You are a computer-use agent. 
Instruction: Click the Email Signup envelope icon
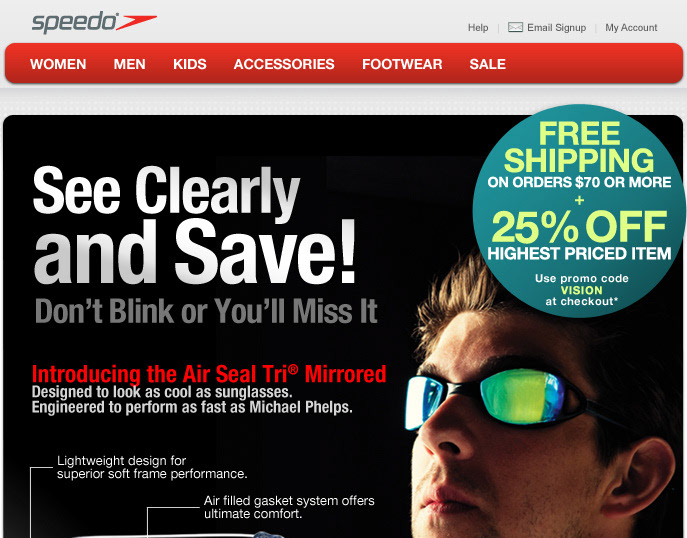[515, 27]
